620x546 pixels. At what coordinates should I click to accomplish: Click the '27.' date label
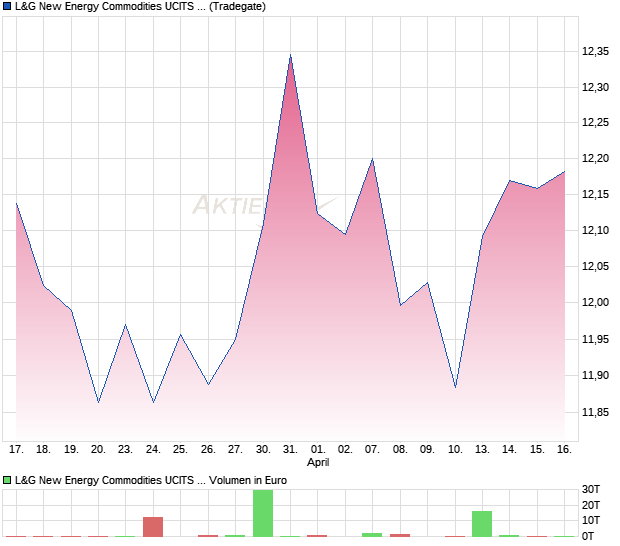point(235,449)
